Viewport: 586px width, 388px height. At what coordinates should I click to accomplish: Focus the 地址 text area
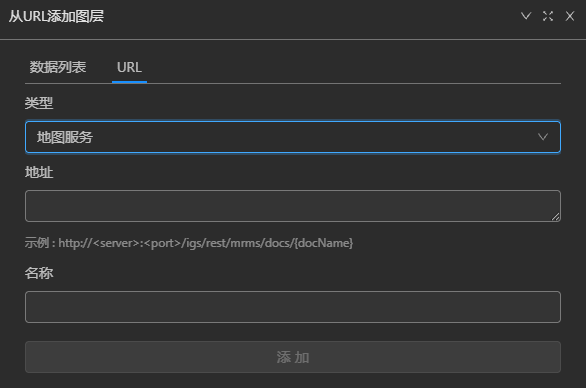(293, 206)
